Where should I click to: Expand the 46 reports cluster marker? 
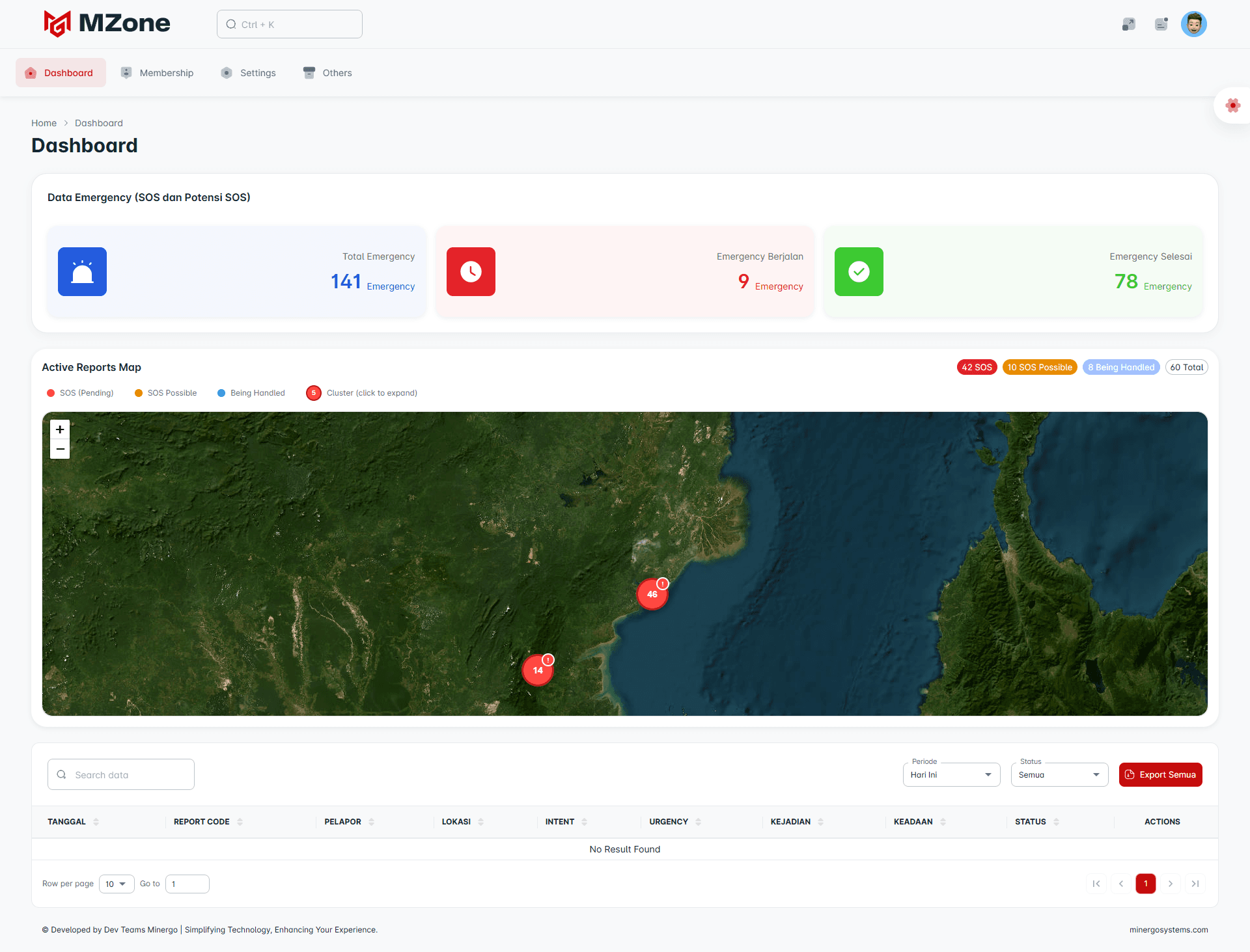652,594
